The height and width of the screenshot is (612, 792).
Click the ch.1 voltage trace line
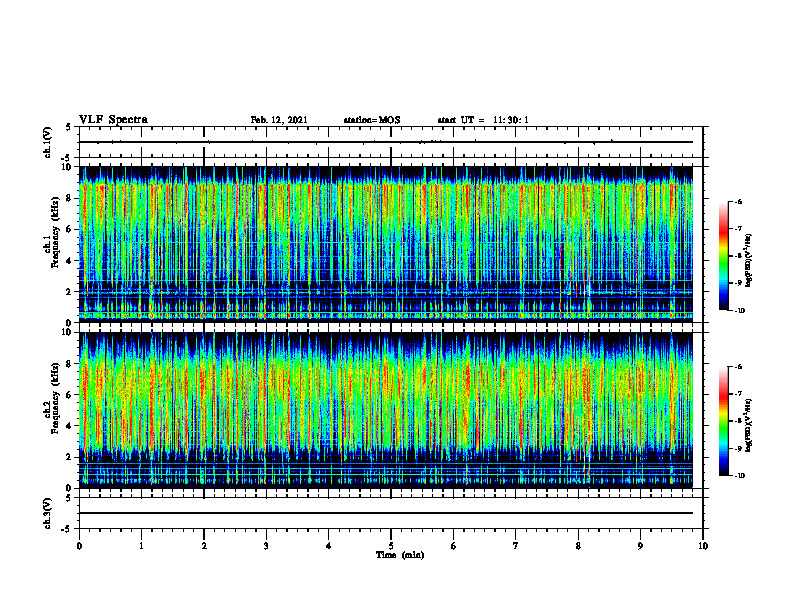[x=386, y=142]
